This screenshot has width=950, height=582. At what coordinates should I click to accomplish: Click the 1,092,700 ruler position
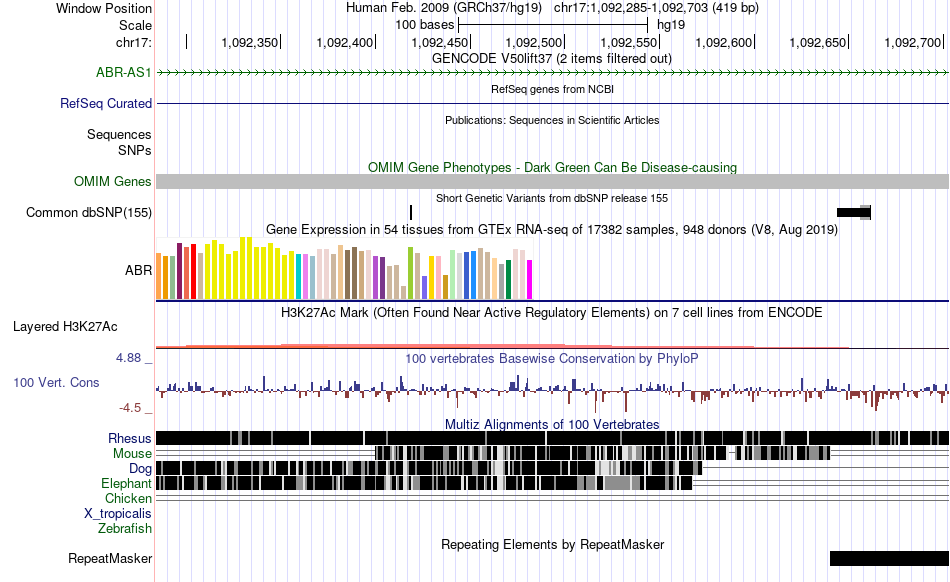[912, 42]
